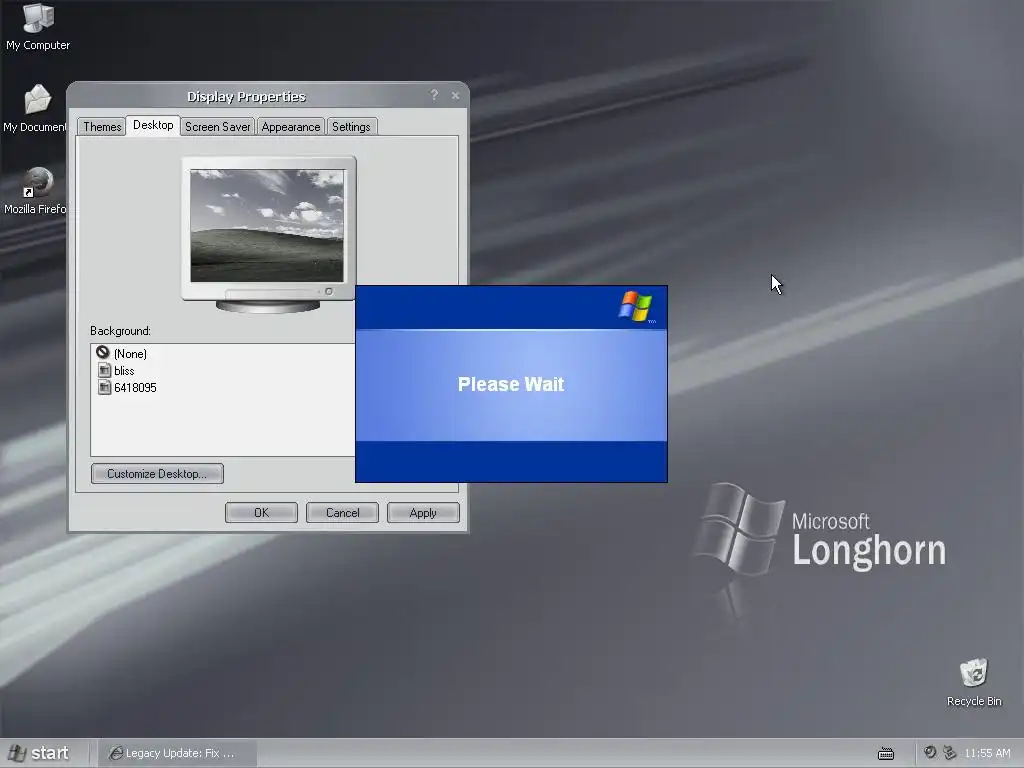Open the Settings tab
1024x768 pixels.
(351, 127)
